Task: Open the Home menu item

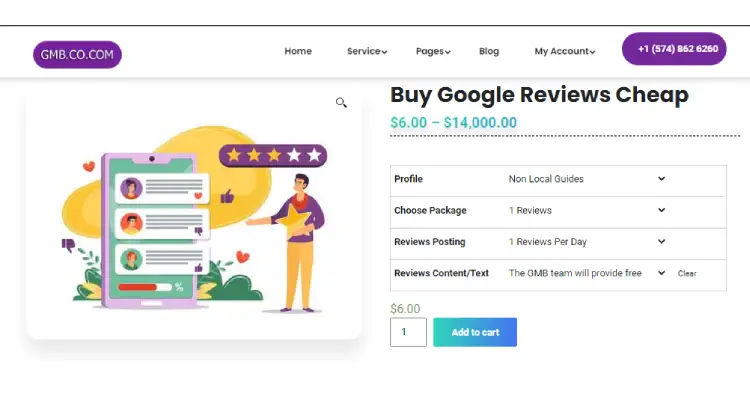Action: point(298,51)
